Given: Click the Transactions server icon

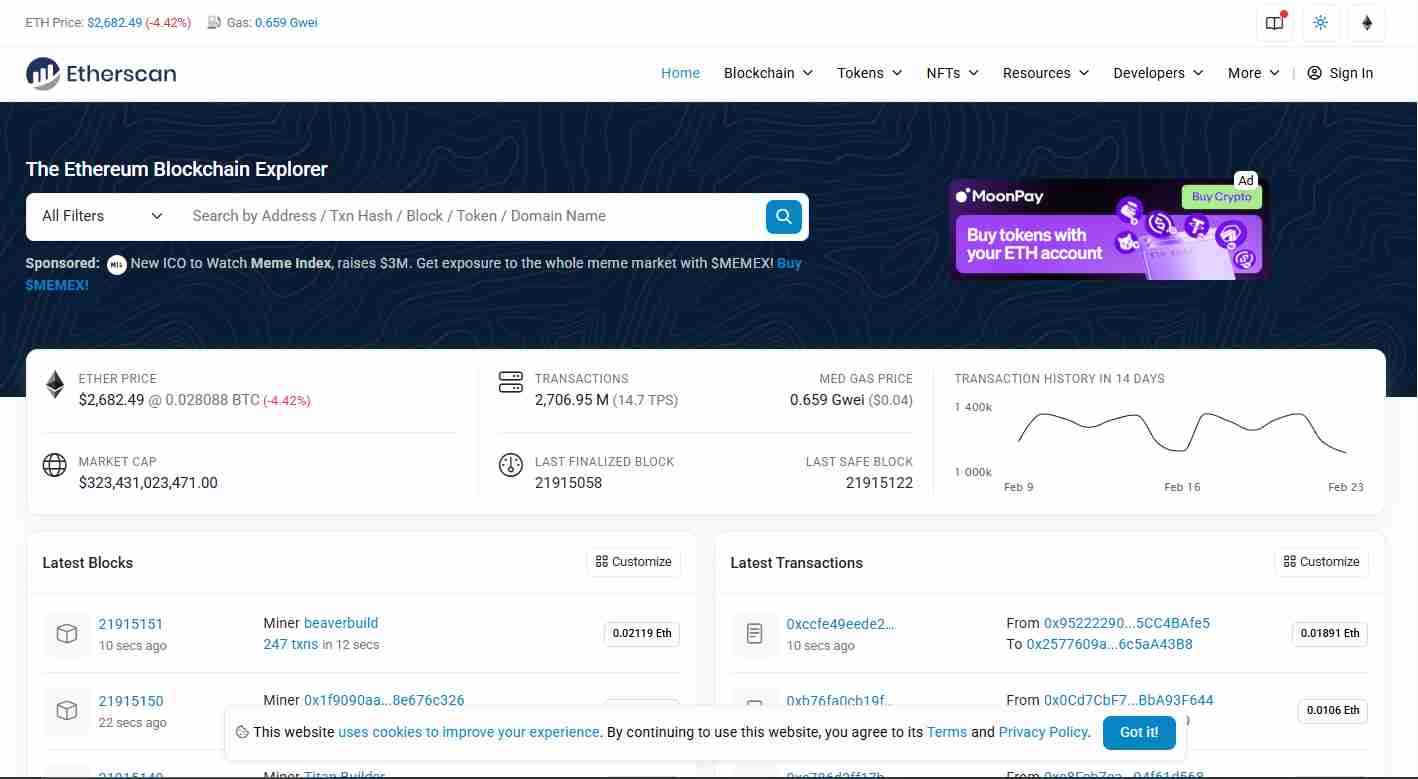Looking at the screenshot, I should coord(511,382).
